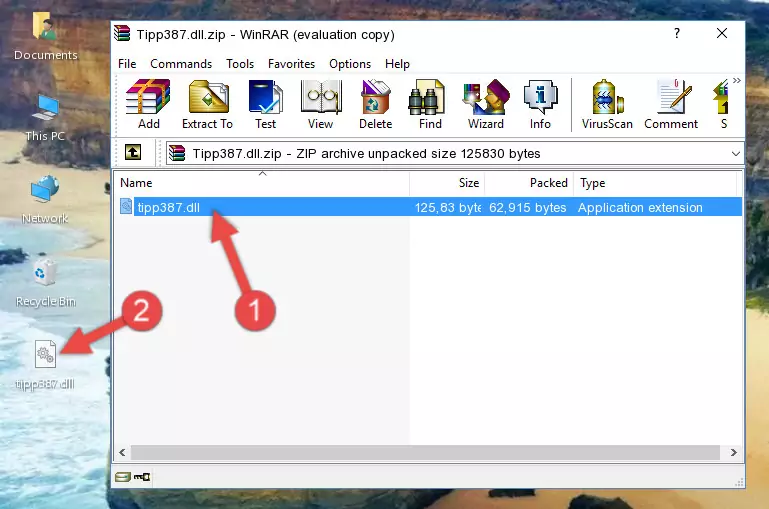Select the This PC desktop icon
This screenshot has width=769, height=509.
pos(45,118)
